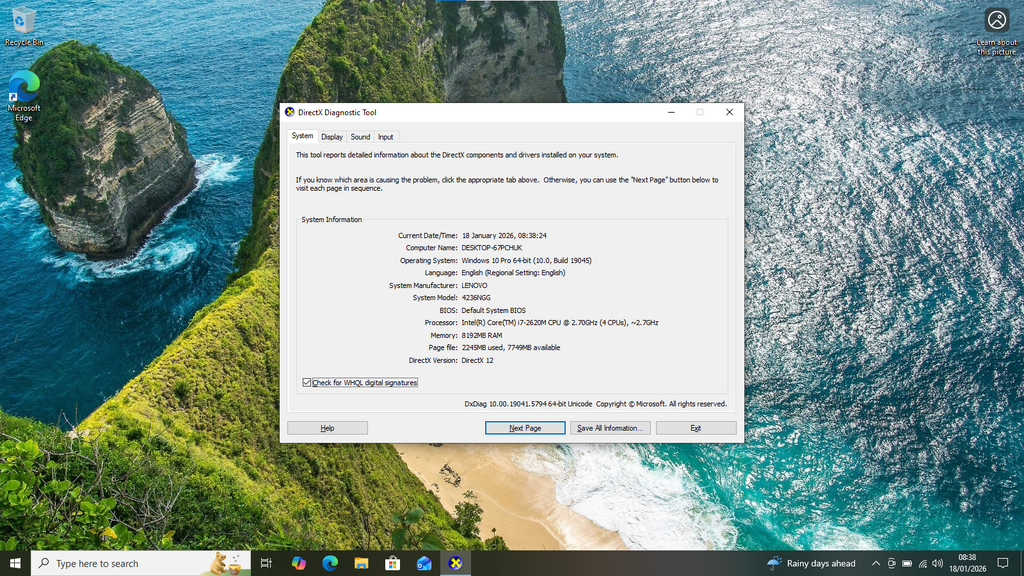
Task: Open the Input tab
Action: [x=385, y=137]
